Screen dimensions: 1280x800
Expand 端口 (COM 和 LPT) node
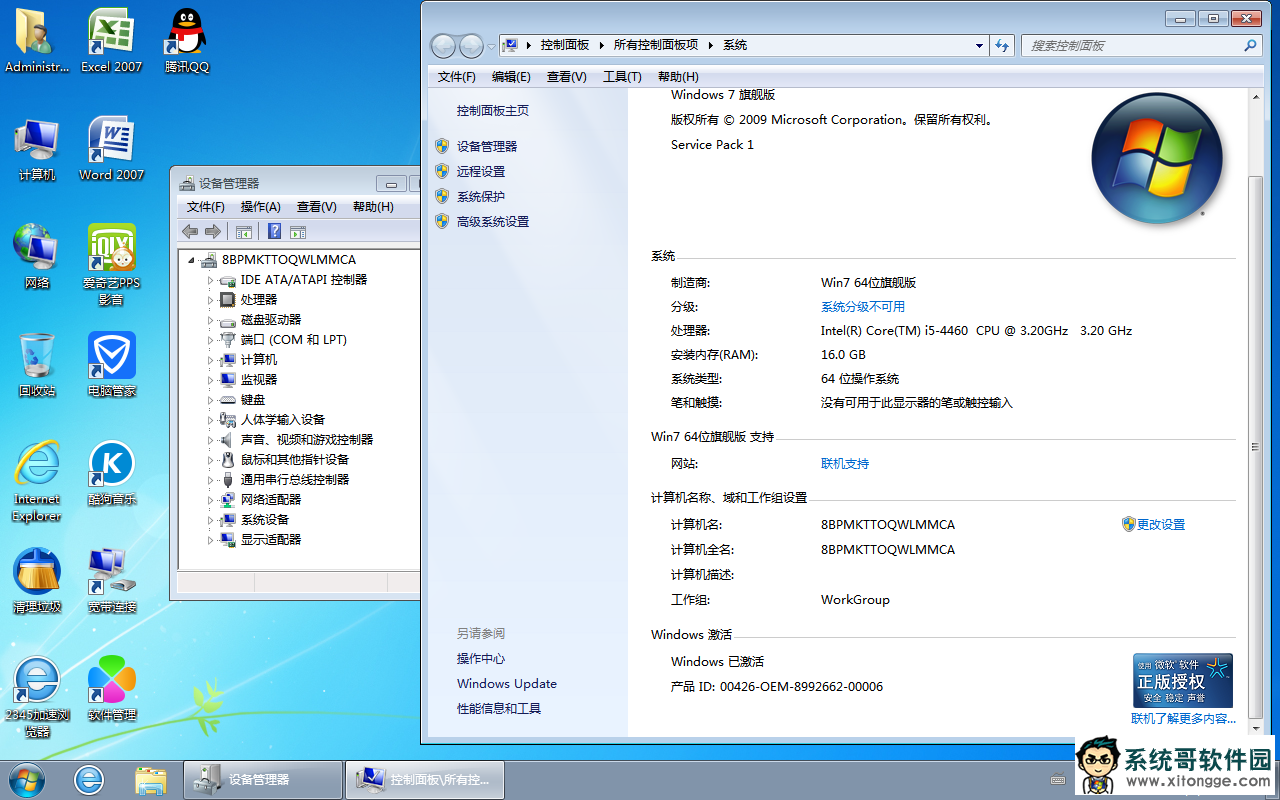210,340
